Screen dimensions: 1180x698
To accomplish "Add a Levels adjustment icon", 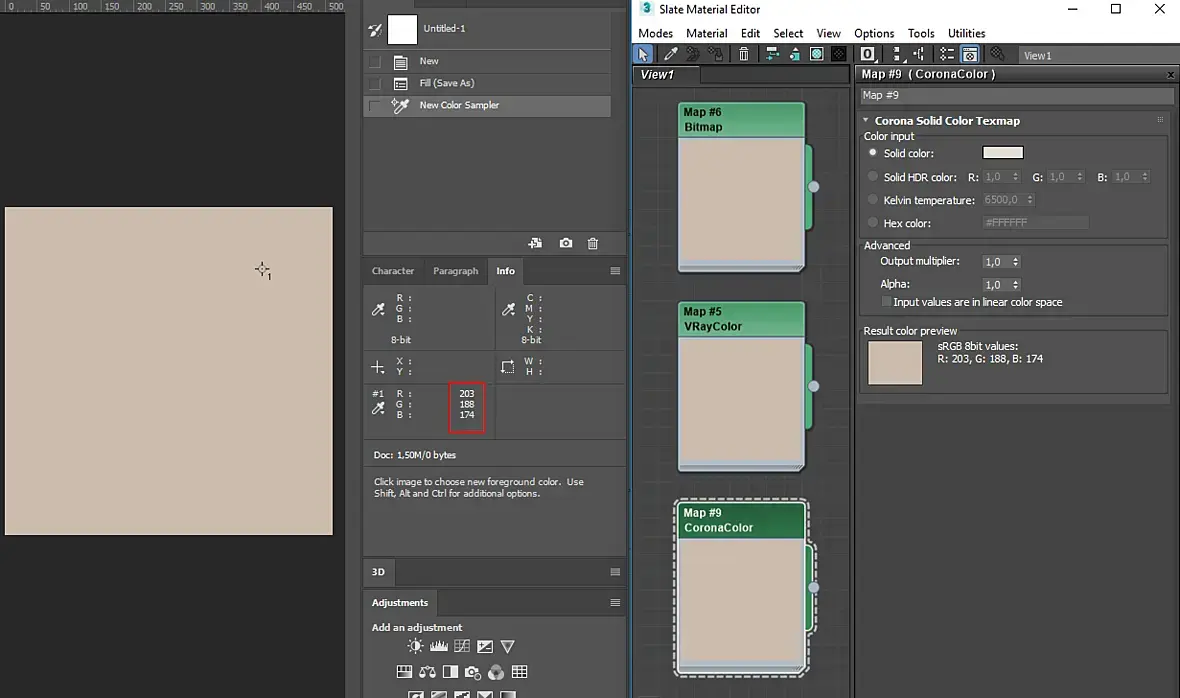I will [x=438, y=646].
